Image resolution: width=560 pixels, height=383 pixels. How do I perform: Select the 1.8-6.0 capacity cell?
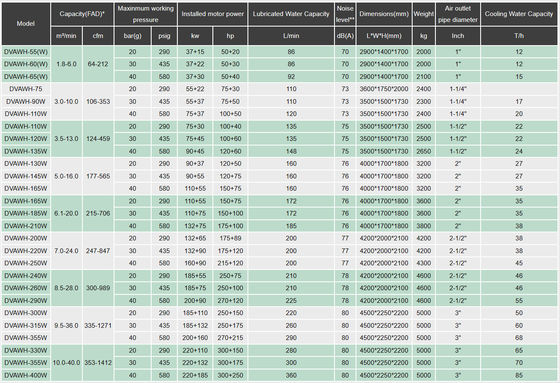[66, 64]
